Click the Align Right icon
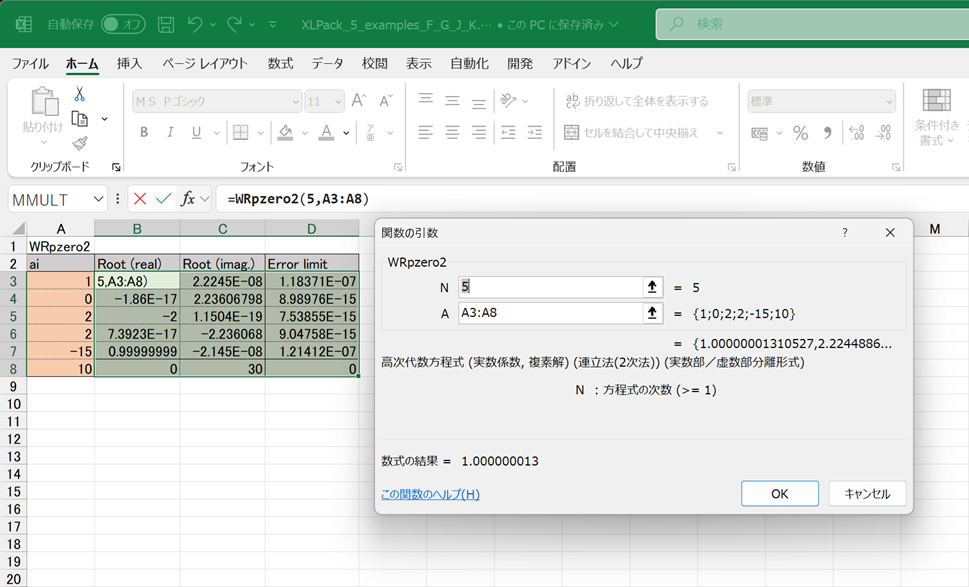Image resolution: width=969 pixels, height=587 pixels. (479, 132)
